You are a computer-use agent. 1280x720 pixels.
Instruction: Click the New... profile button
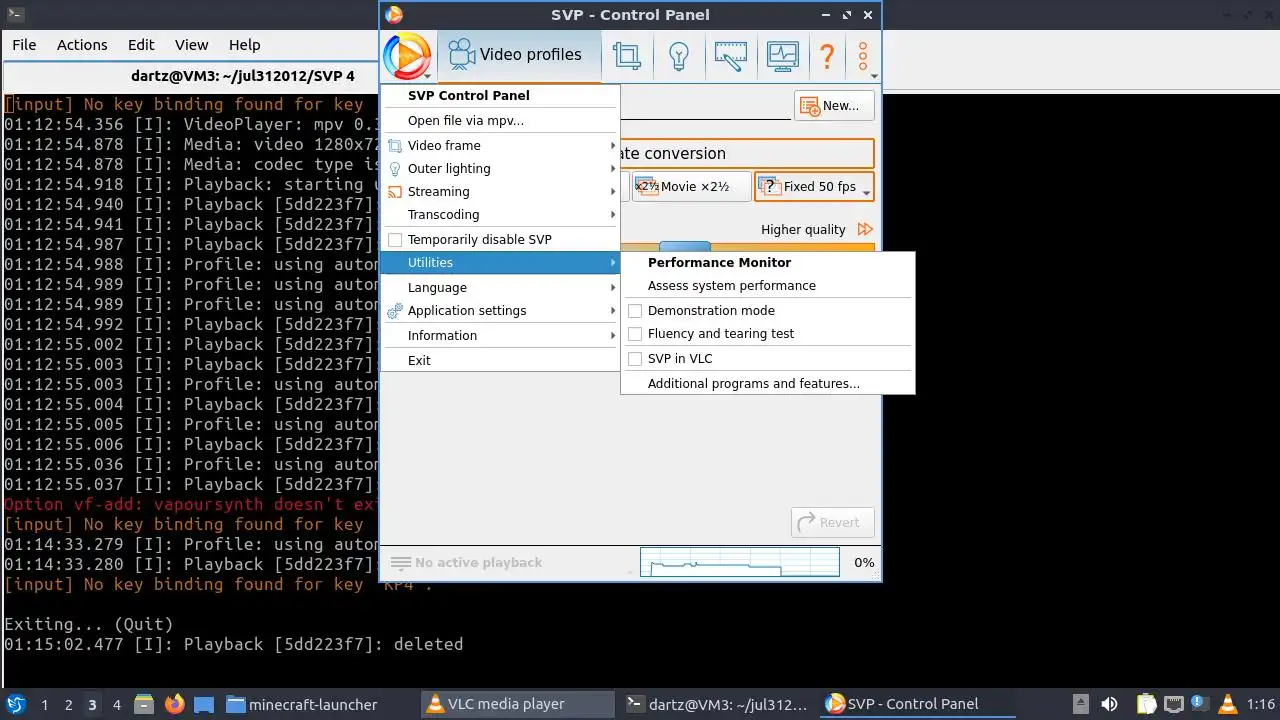(x=834, y=106)
